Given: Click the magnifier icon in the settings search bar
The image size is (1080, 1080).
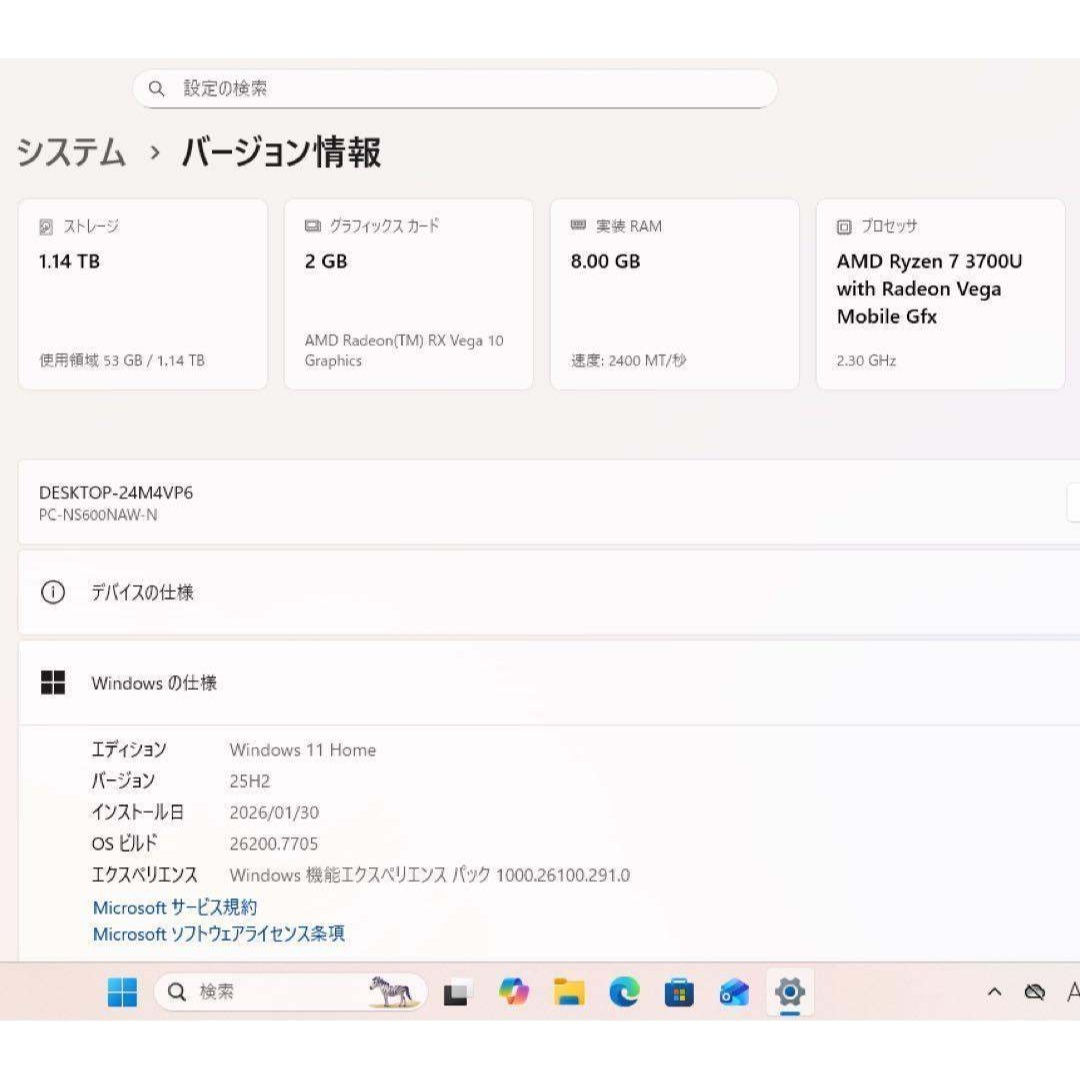Looking at the screenshot, I should [x=156, y=88].
